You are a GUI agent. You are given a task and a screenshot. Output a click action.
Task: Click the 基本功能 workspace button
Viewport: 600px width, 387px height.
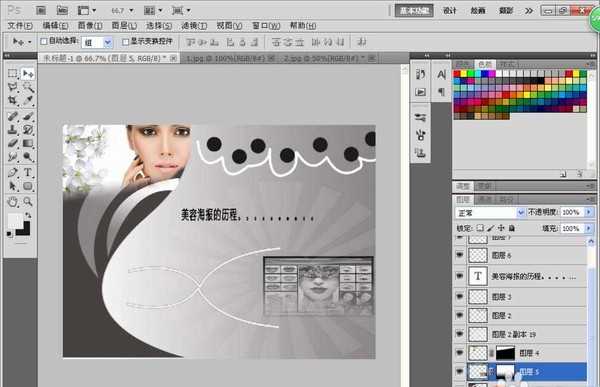[414, 11]
